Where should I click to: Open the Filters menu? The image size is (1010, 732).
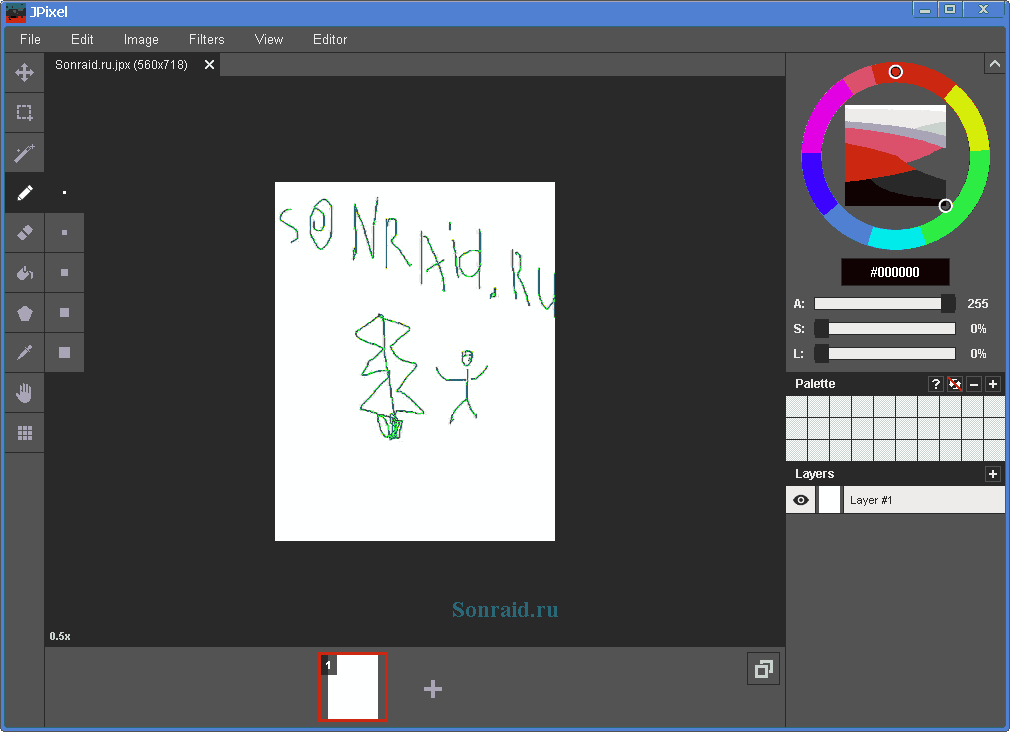[206, 40]
